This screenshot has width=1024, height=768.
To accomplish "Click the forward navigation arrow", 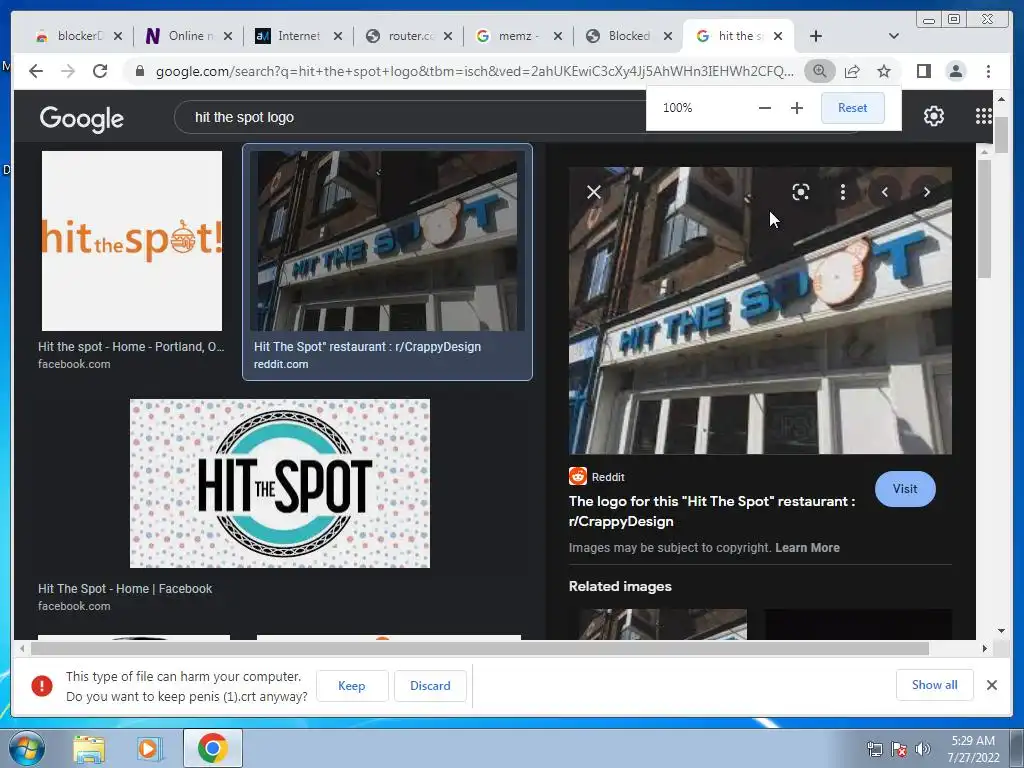I will [68, 71].
